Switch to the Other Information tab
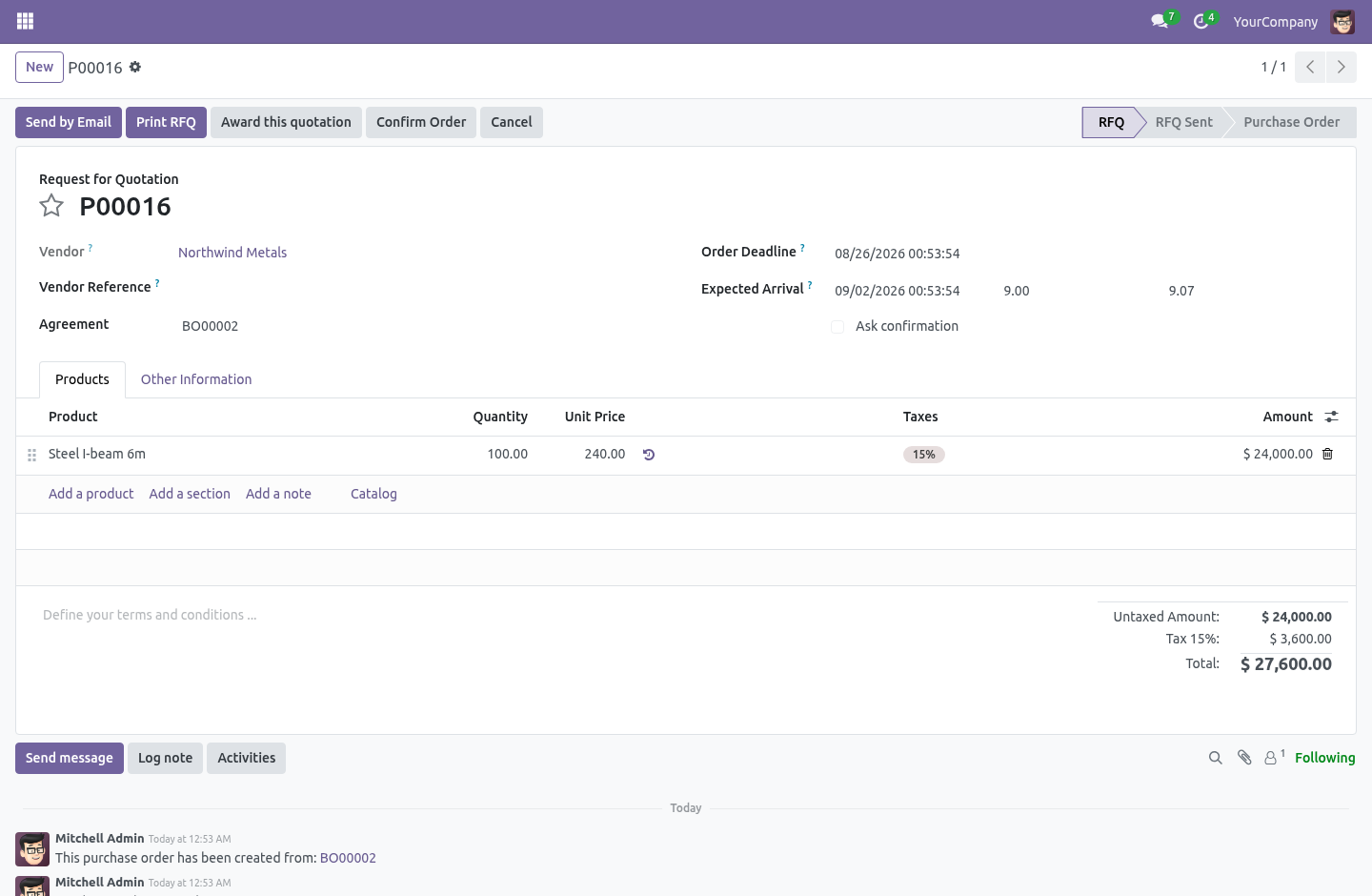 click(x=196, y=379)
